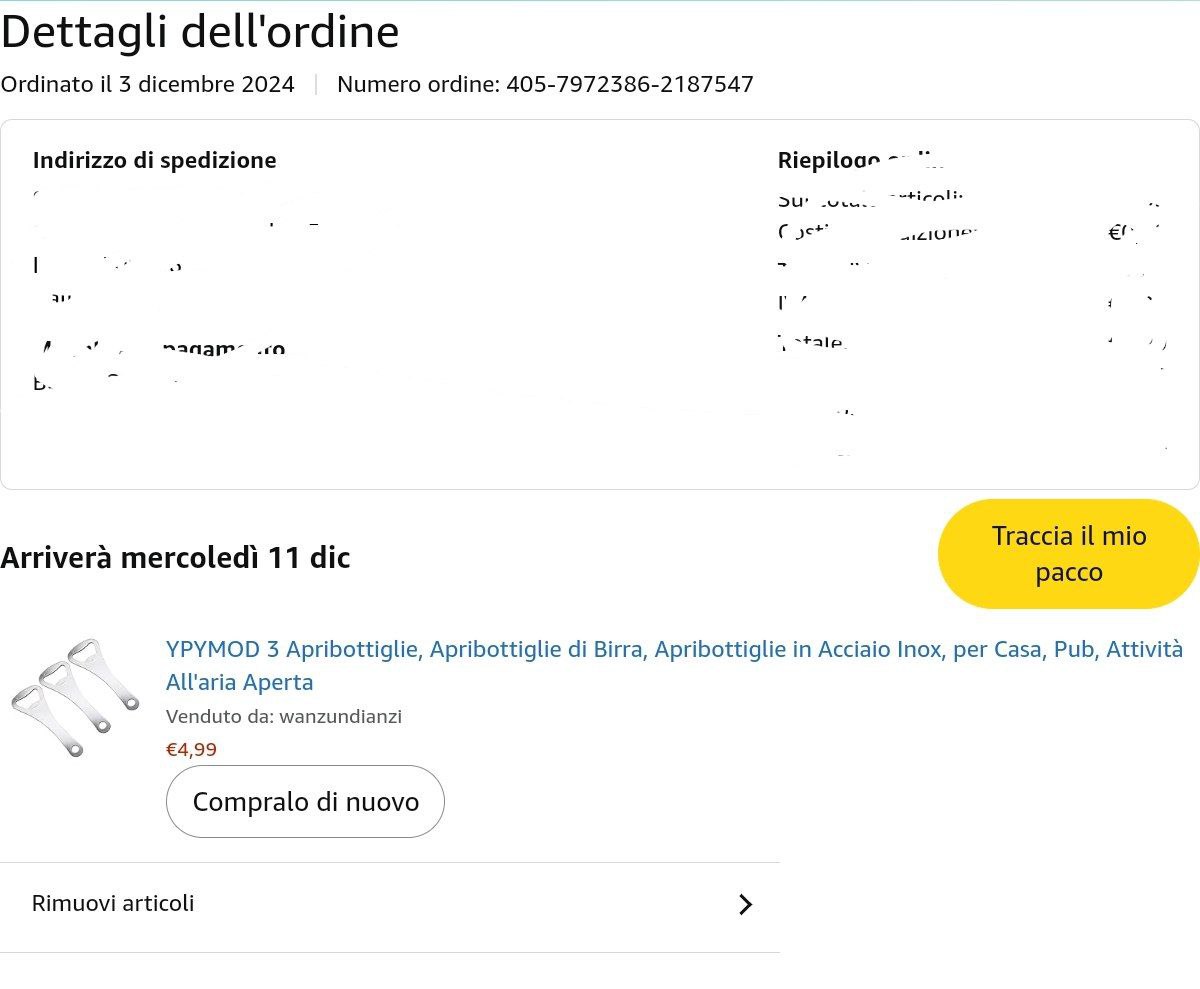
Task: Click the divider between order date and number
Action: click(x=316, y=84)
